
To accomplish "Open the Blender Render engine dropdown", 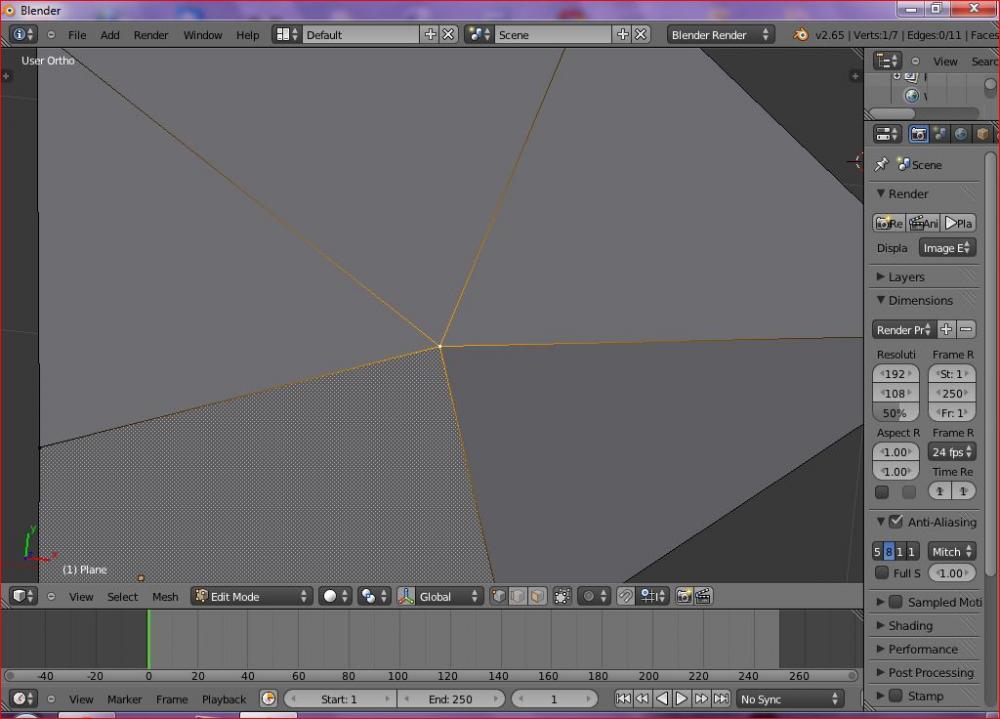I will click(x=721, y=34).
